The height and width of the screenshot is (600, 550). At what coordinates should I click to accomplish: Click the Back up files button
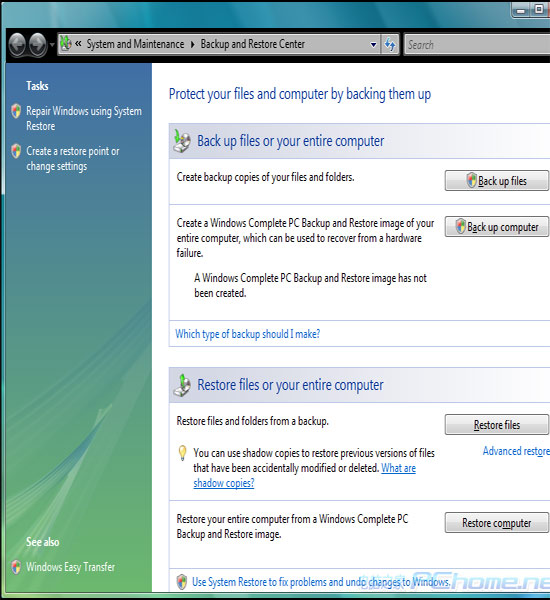496,181
